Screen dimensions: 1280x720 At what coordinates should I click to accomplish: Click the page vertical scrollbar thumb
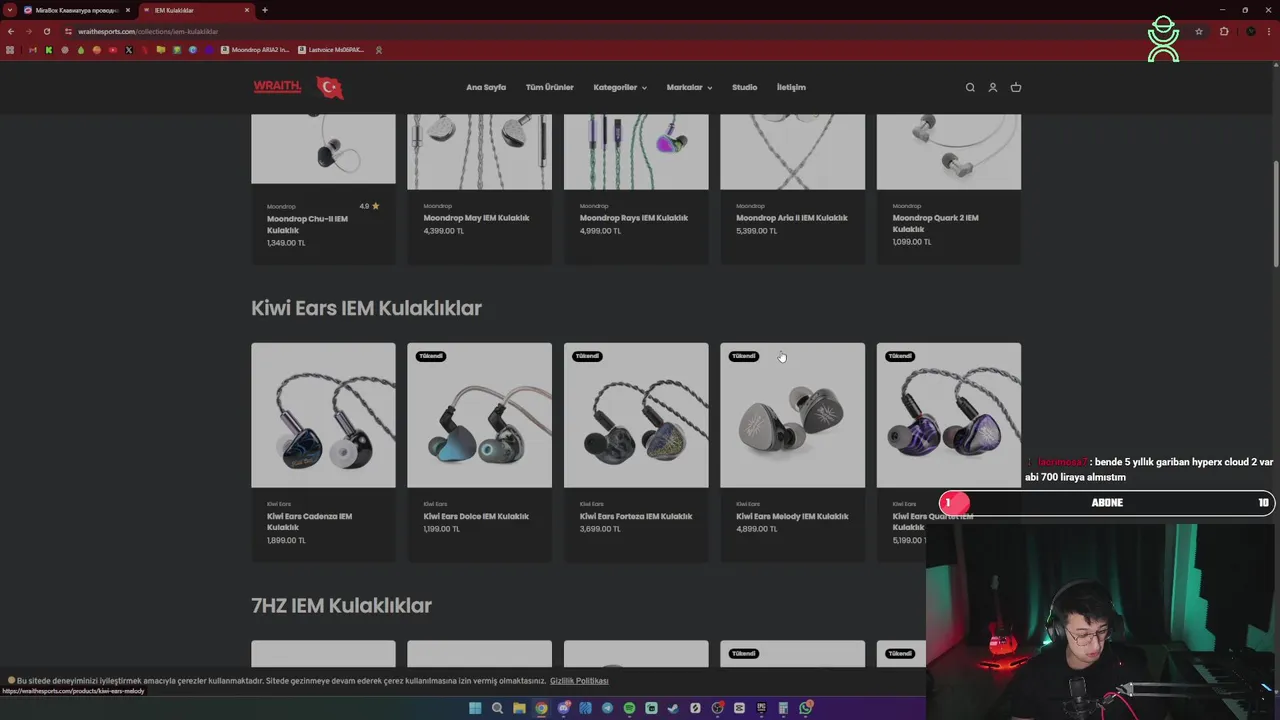[1276, 213]
